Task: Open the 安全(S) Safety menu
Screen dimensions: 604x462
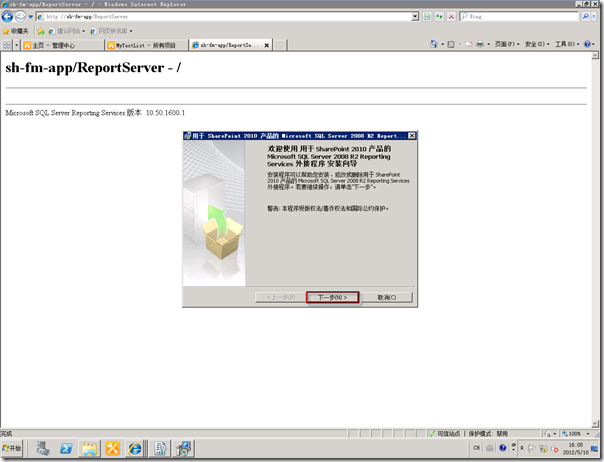Action: click(x=537, y=44)
